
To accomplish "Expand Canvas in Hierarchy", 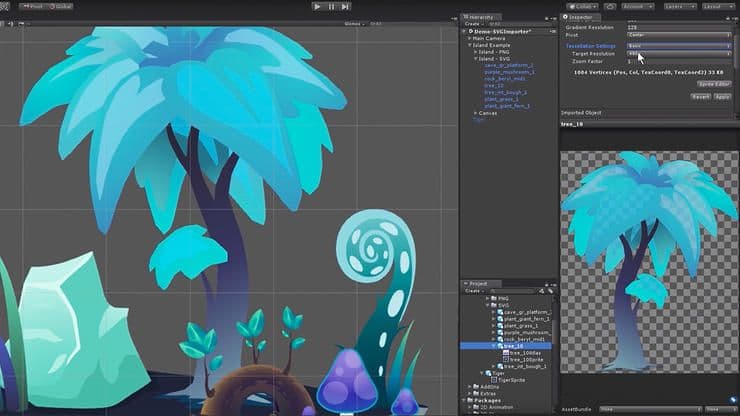I will tap(476, 113).
